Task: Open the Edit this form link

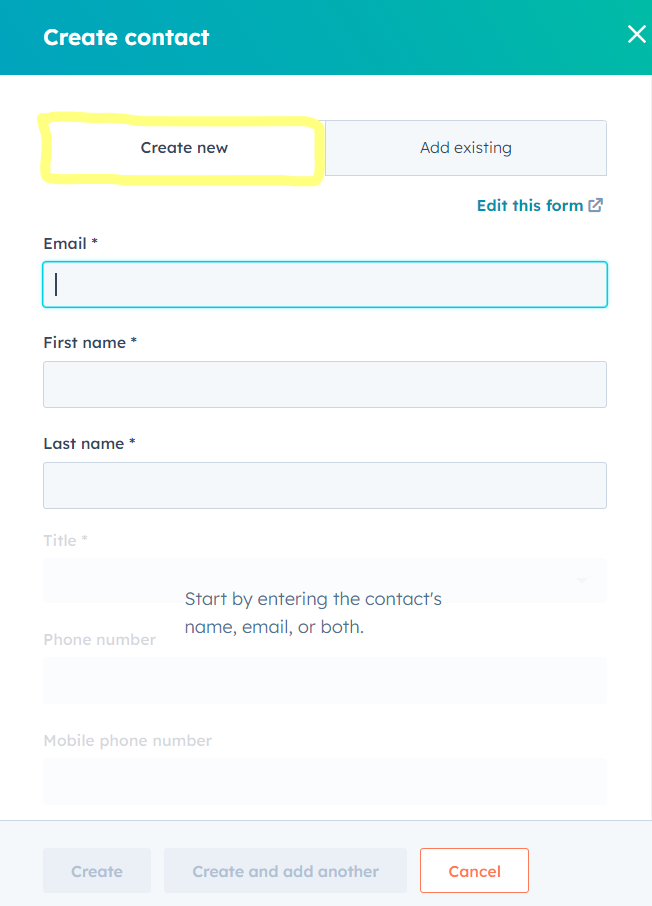Action: (529, 205)
